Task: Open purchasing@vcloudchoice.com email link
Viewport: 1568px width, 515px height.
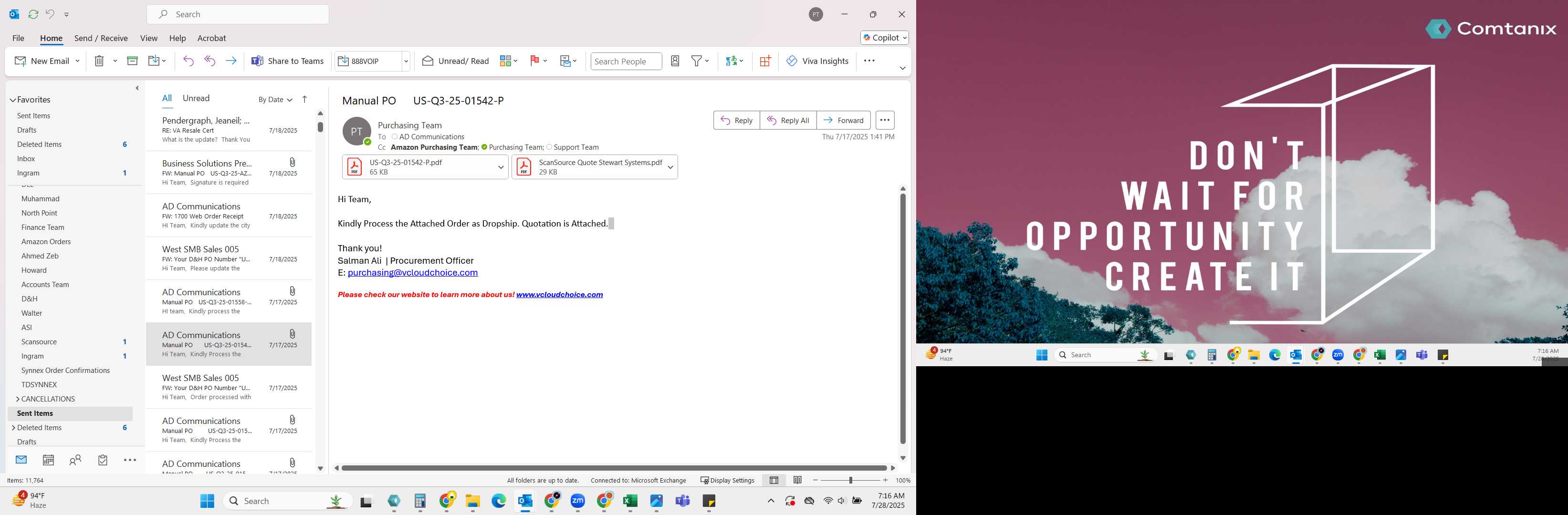Action: click(413, 272)
